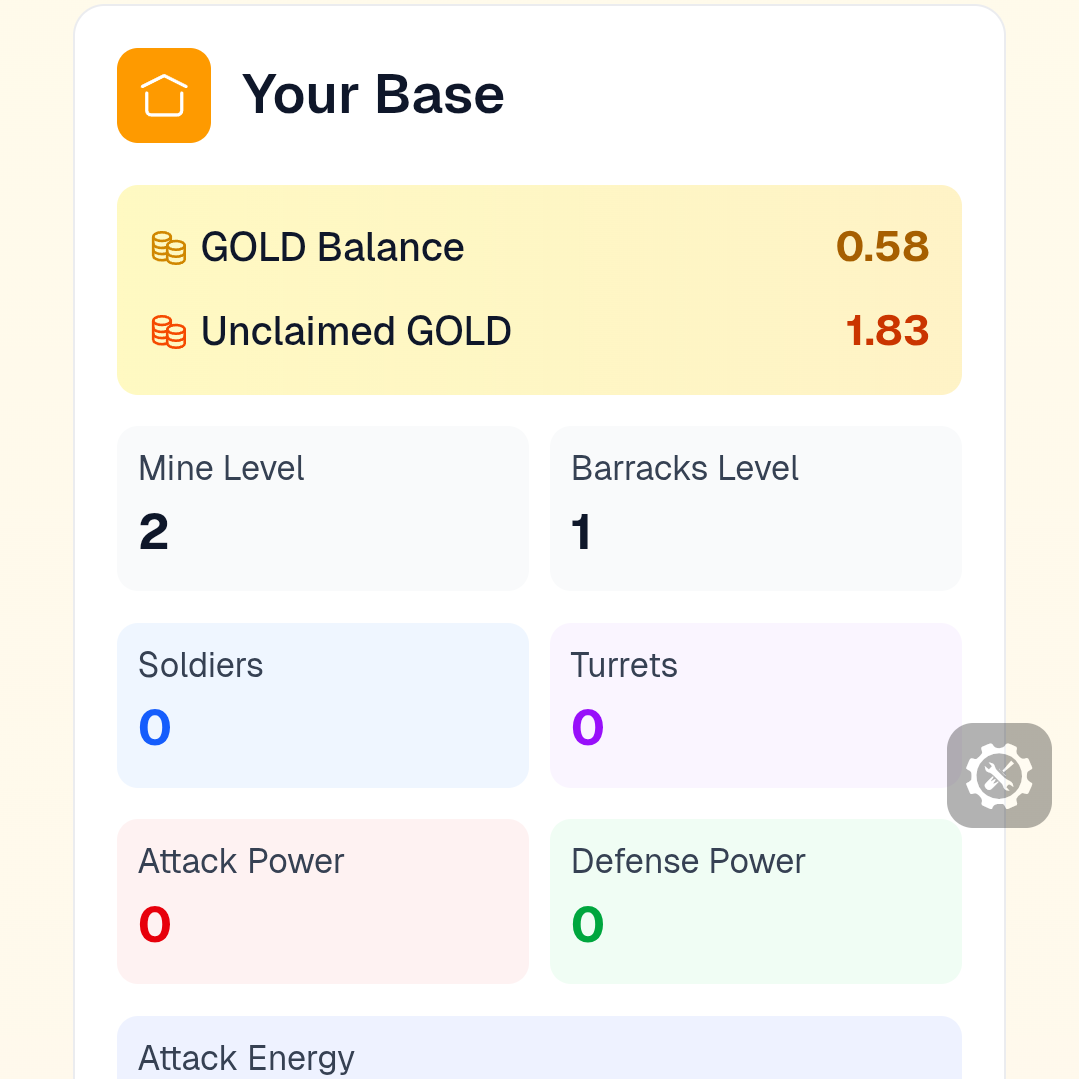Open the floating gear tools widget
Image resolution: width=1079 pixels, height=1079 pixels.
[x=999, y=775]
